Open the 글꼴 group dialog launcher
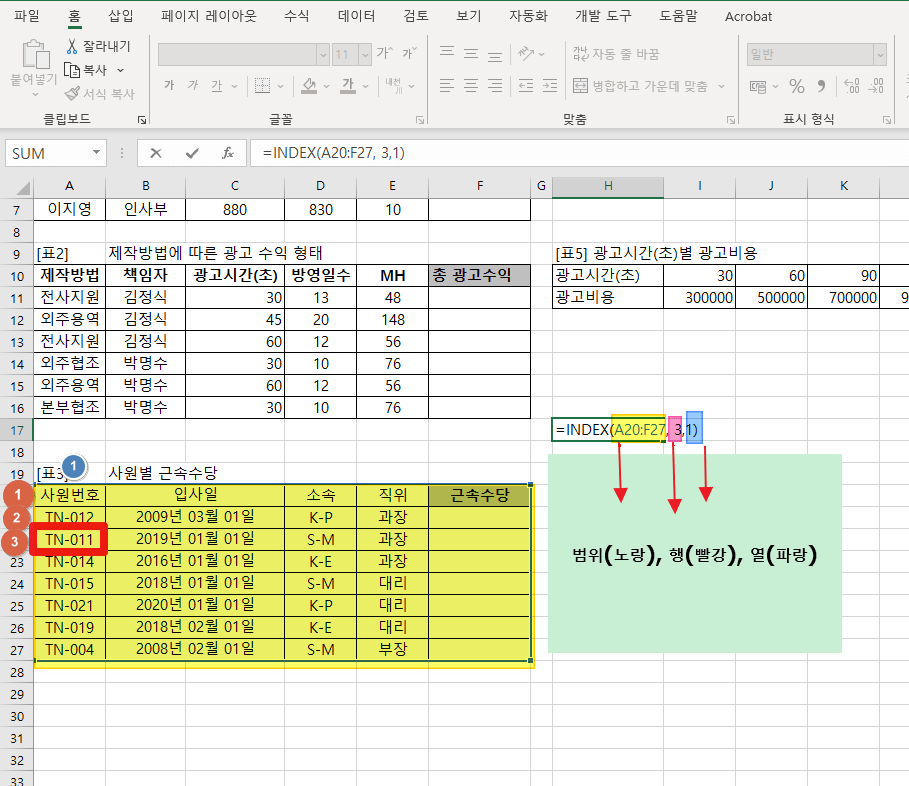The image size is (909, 786). (x=420, y=120)
